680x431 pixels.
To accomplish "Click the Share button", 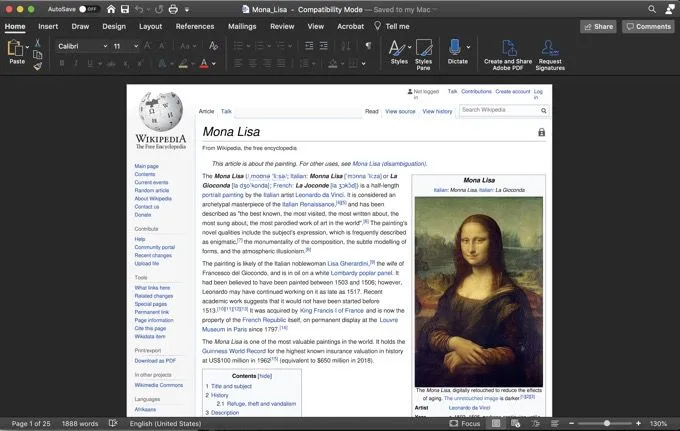I will click(x=598, y=27).
